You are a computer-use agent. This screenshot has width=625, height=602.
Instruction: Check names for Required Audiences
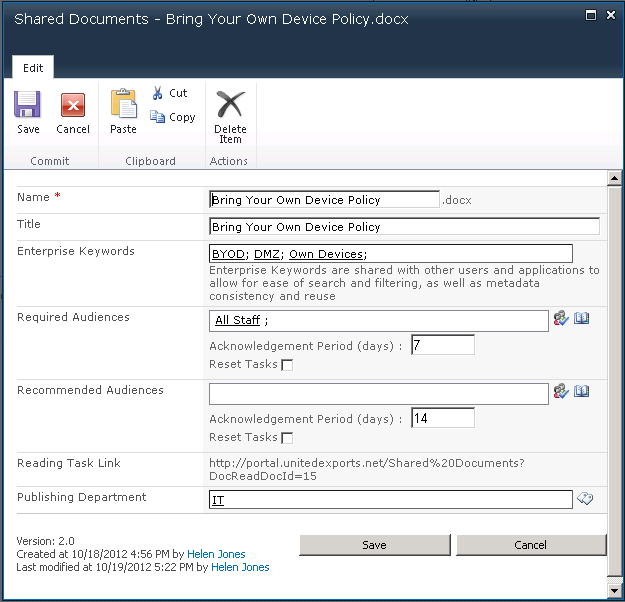click(x=561, y=318)
